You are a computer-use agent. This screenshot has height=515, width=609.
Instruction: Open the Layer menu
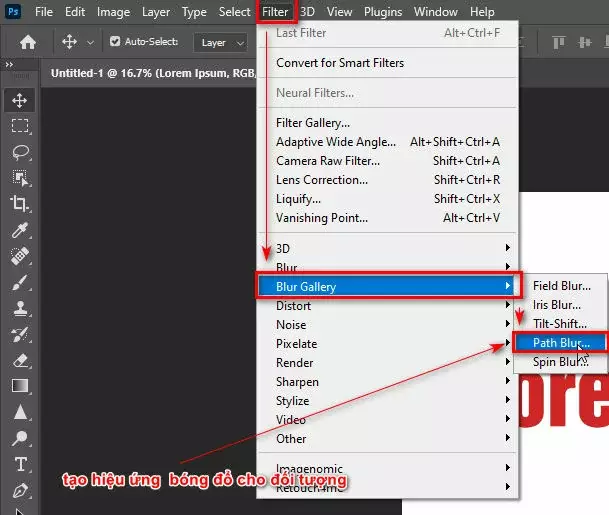pos(156,12)
